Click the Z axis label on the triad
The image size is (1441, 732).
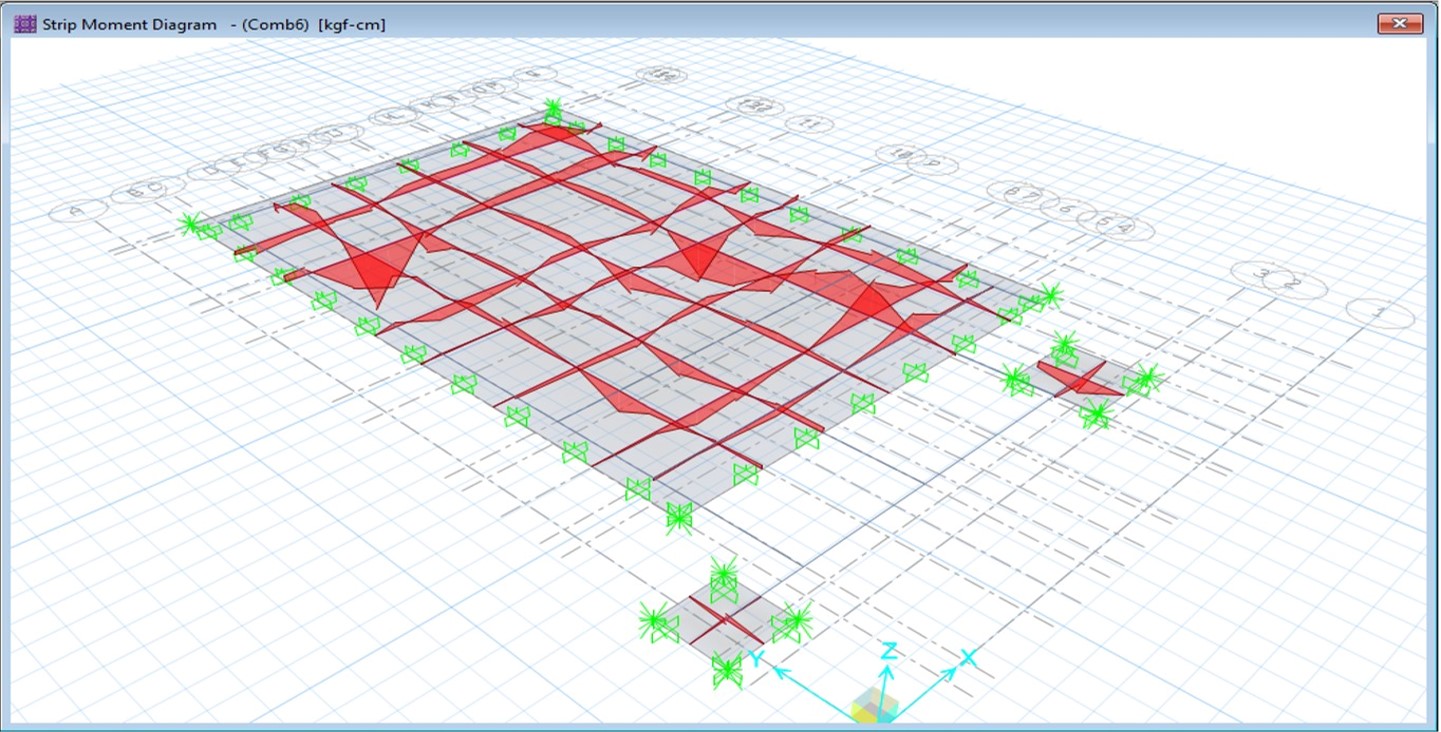click(x=887, y=653)
